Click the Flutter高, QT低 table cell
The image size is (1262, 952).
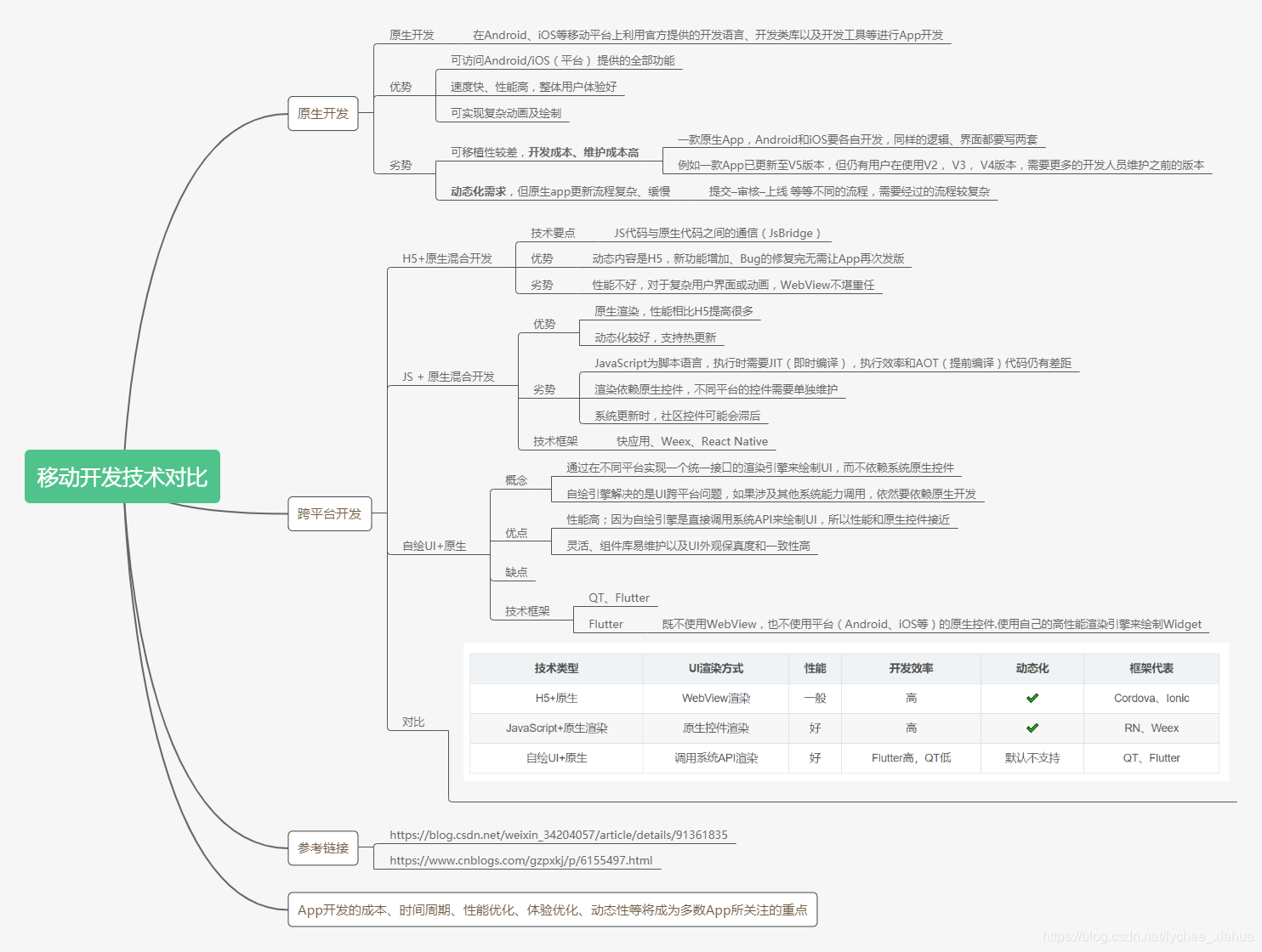(911, 757)
